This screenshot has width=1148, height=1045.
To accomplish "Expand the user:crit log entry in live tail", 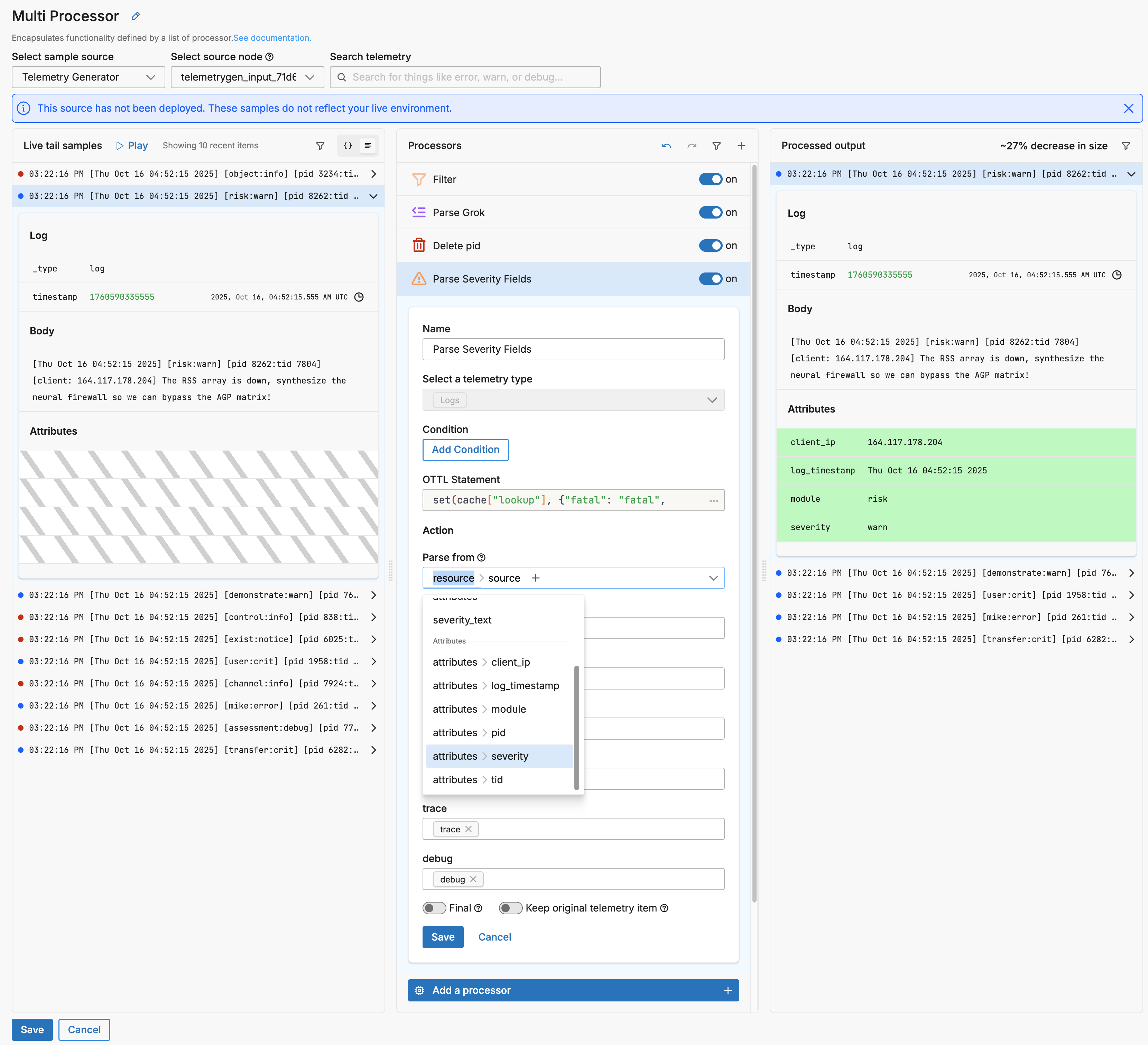I will coord(373,661).
